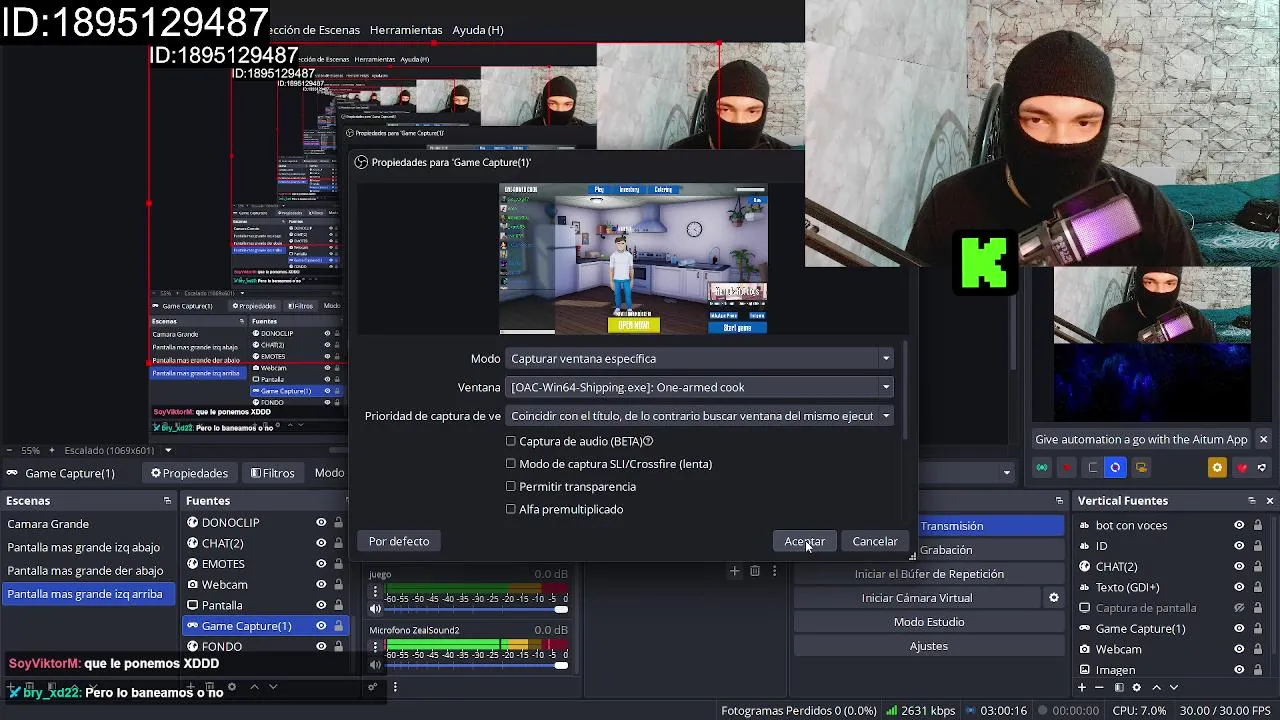
Task: Reset properties with Por defecto button
Action: (x=399, y=541)
